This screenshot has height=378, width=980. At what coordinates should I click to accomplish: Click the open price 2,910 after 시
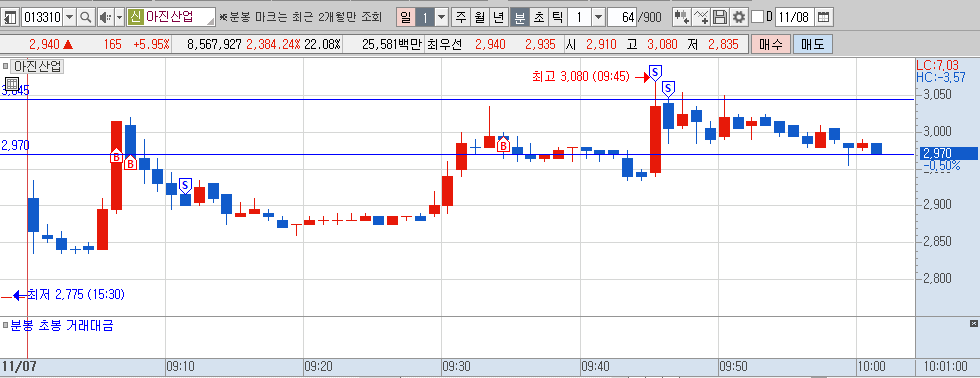(x=601, y=44)
